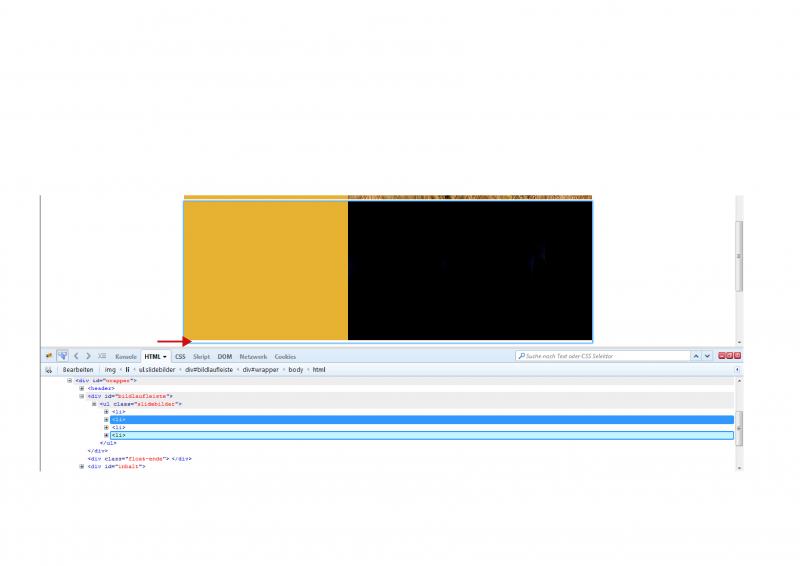Click the Bearbeiten button

tap(77, 370)
